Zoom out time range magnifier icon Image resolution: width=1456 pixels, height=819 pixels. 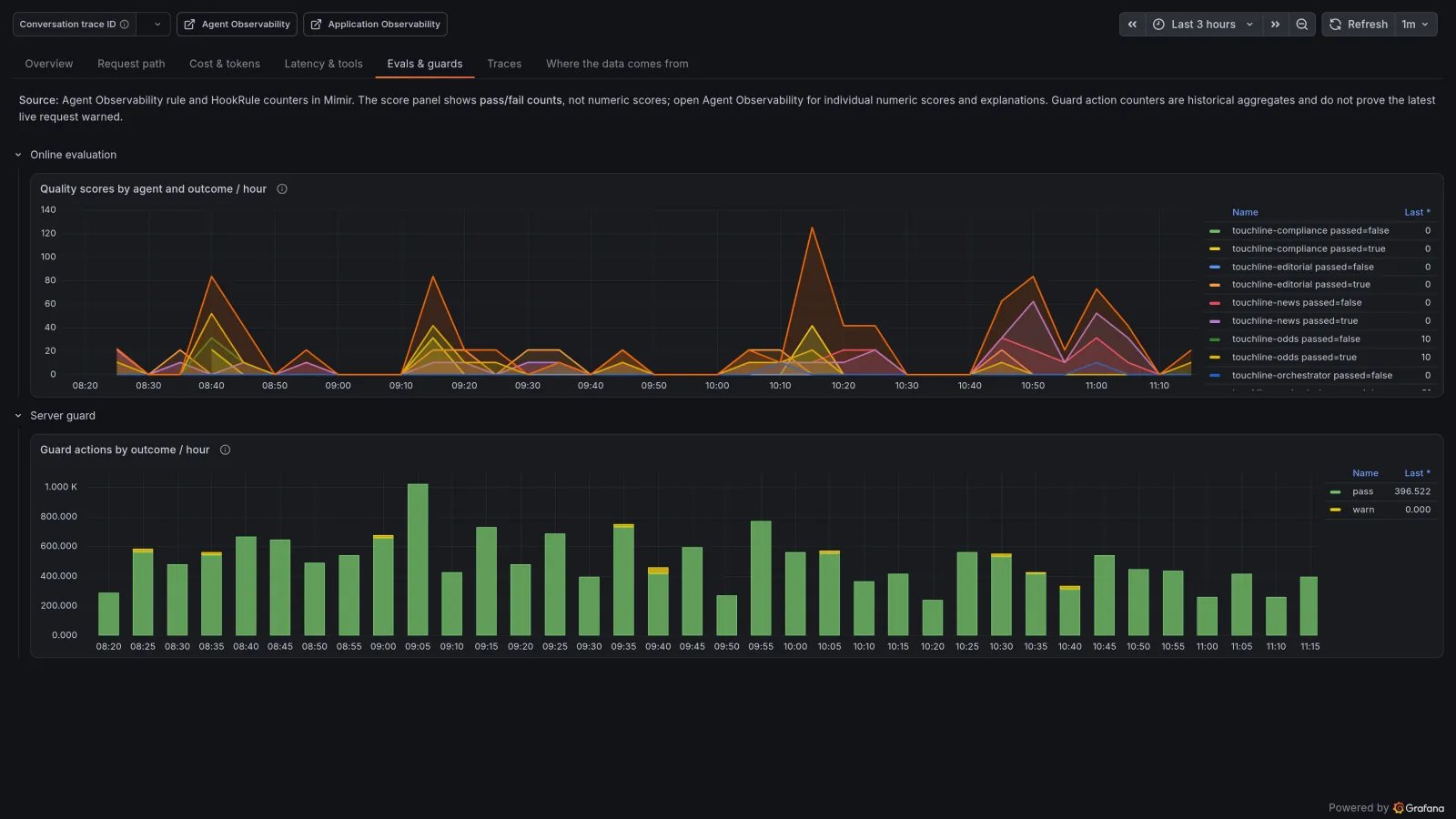pyautogui.click(x=1302, y=25)
